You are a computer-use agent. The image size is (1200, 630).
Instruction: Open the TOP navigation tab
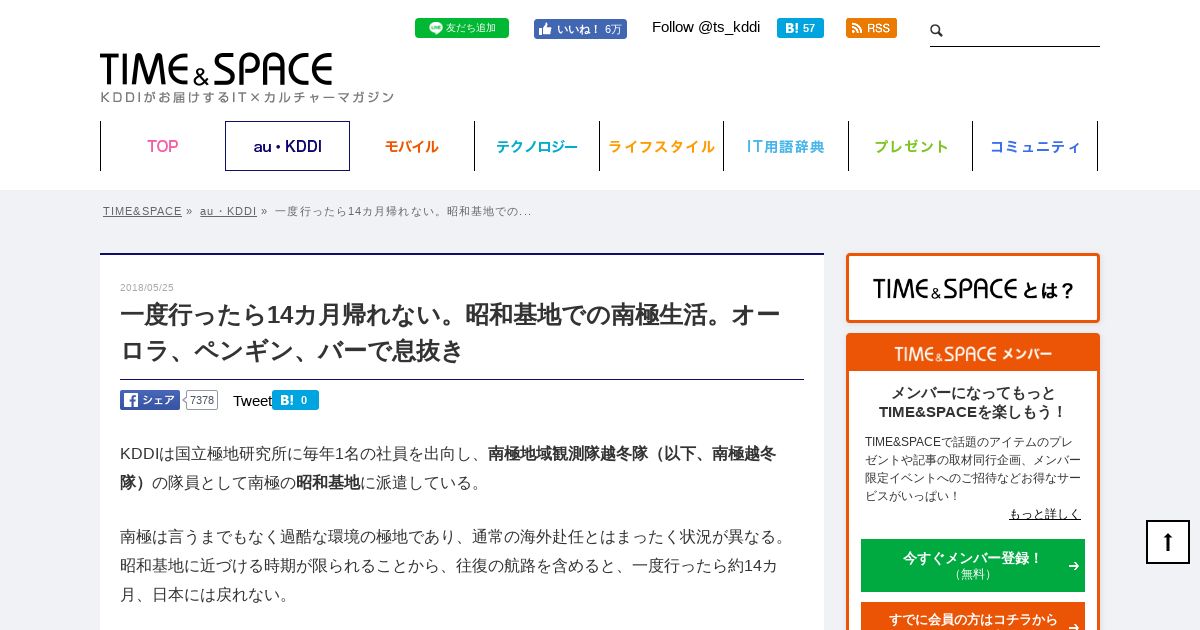tap(163, 146)
